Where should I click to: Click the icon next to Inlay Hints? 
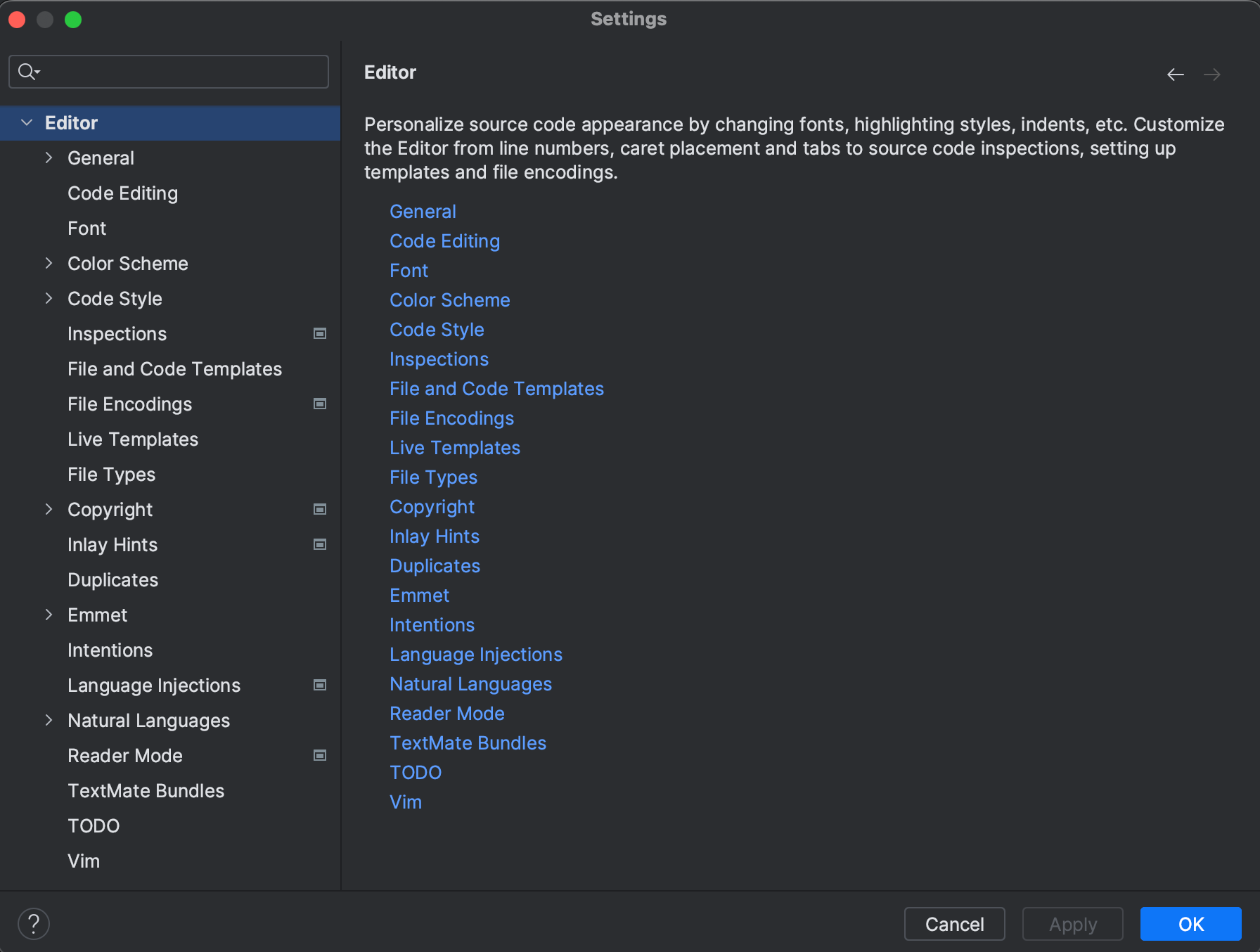pos(320,544)
